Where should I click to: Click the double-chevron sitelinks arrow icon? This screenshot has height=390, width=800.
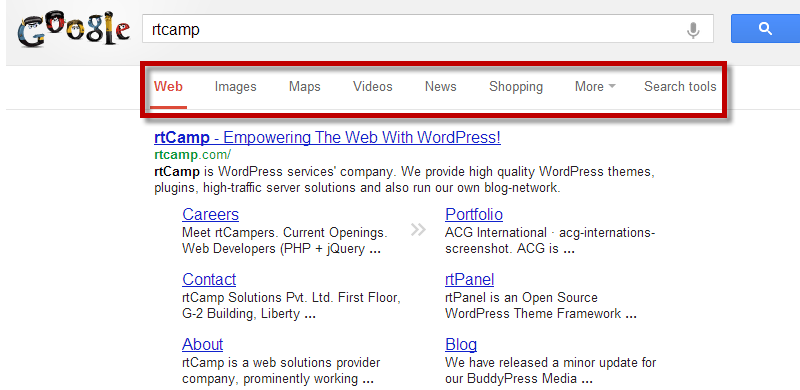click(418, 230)
